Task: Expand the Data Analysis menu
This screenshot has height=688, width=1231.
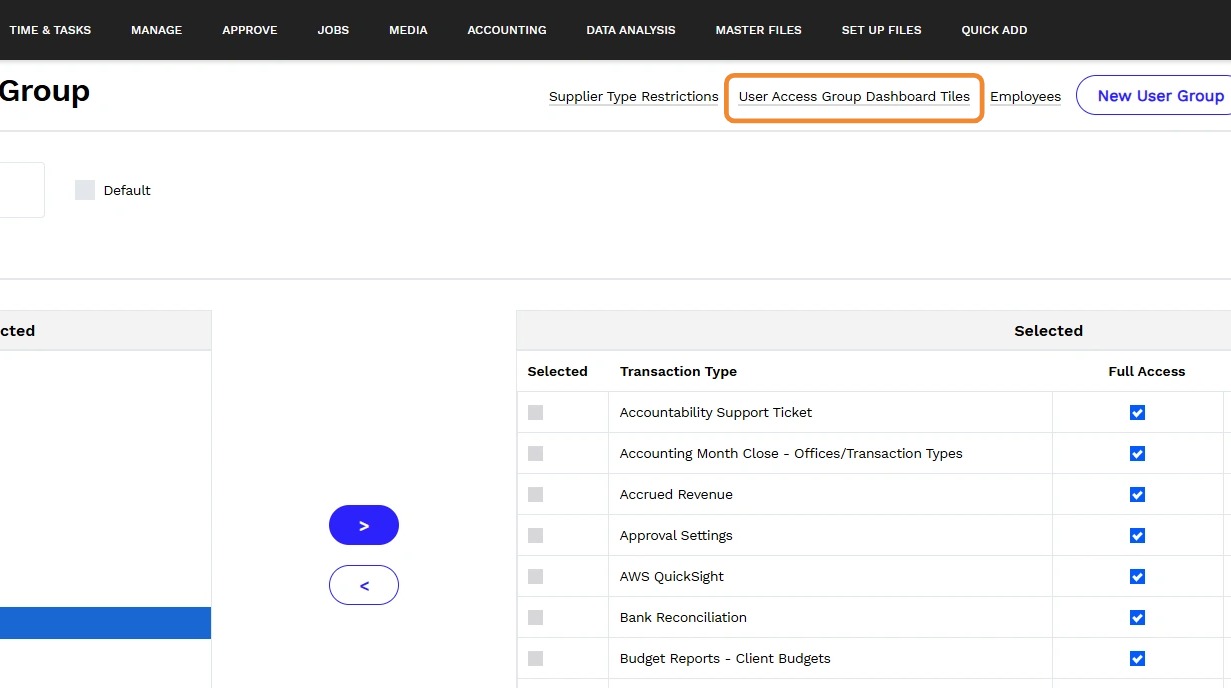Action: (x=631, y=30)
